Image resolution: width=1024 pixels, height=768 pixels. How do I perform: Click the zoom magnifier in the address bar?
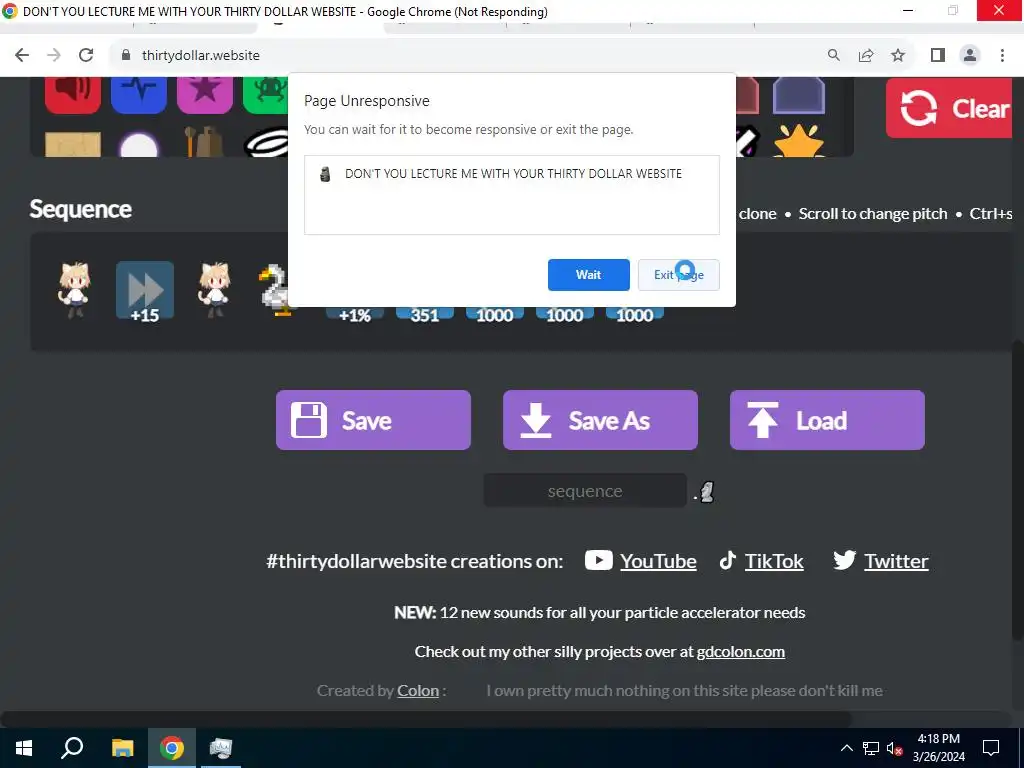(x=834, y=56)
